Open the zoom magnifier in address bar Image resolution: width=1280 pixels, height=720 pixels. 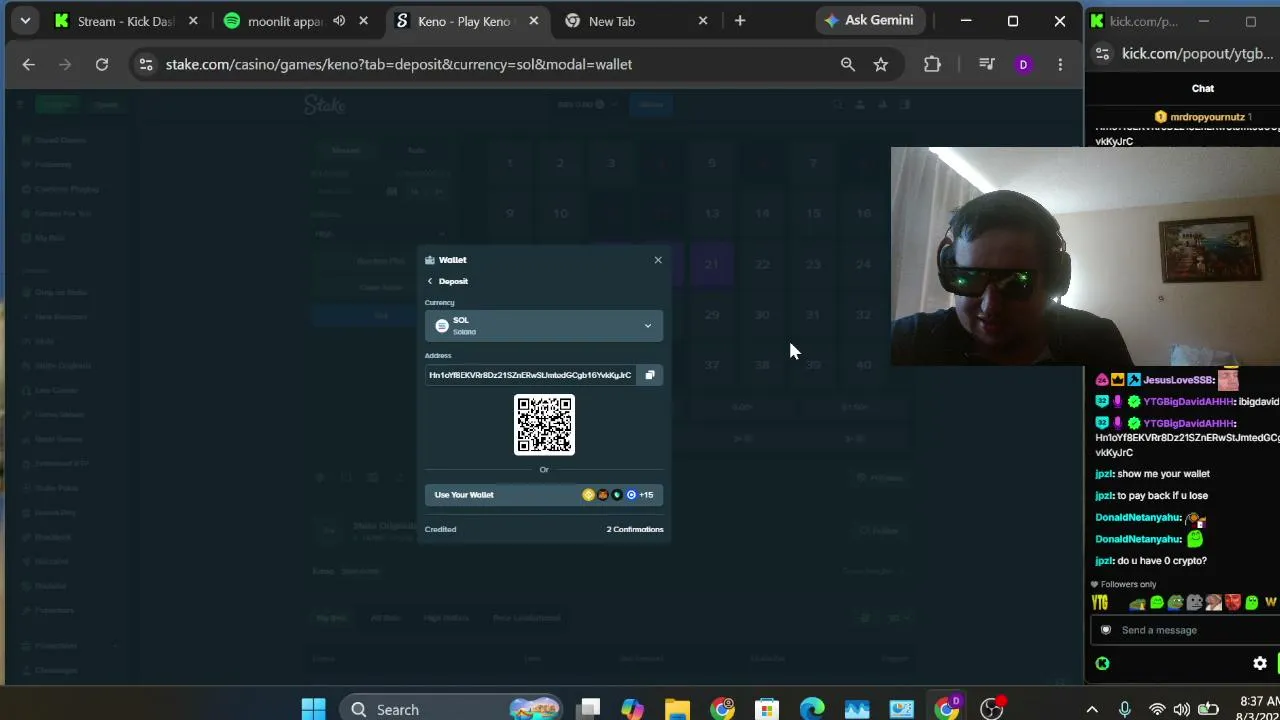pos(848,64)
